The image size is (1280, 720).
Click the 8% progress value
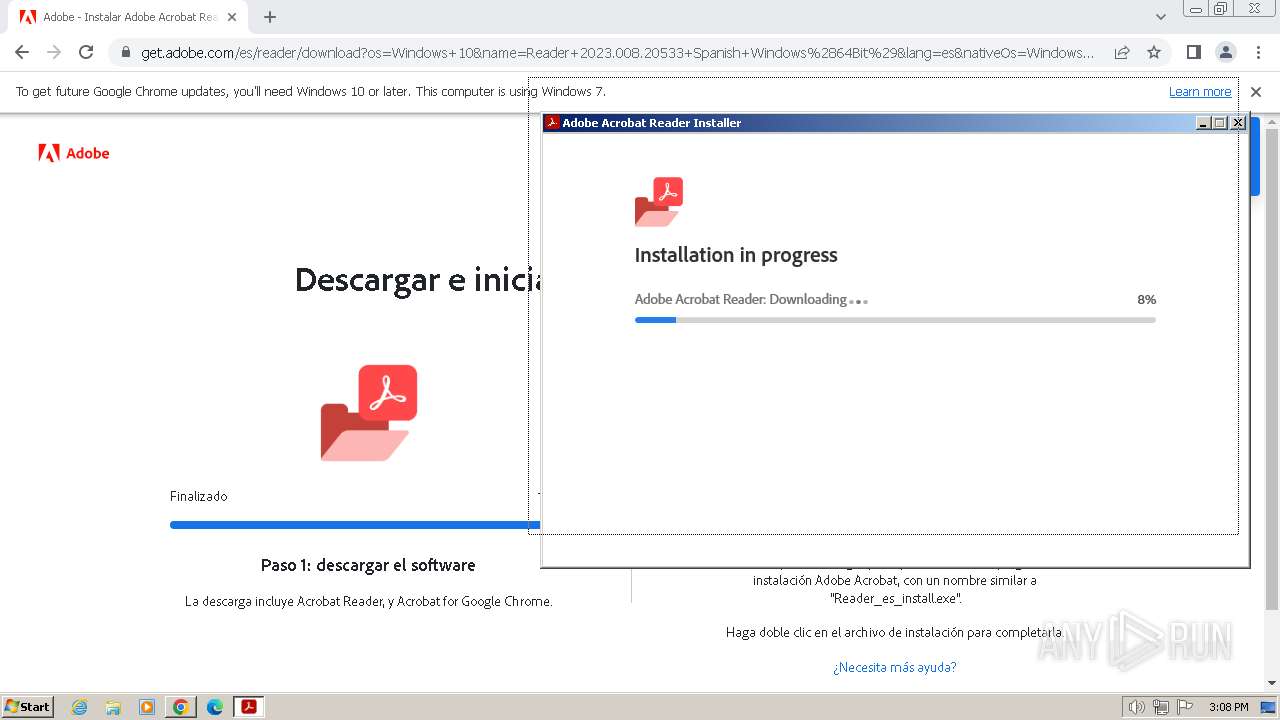coord(1146,299)
